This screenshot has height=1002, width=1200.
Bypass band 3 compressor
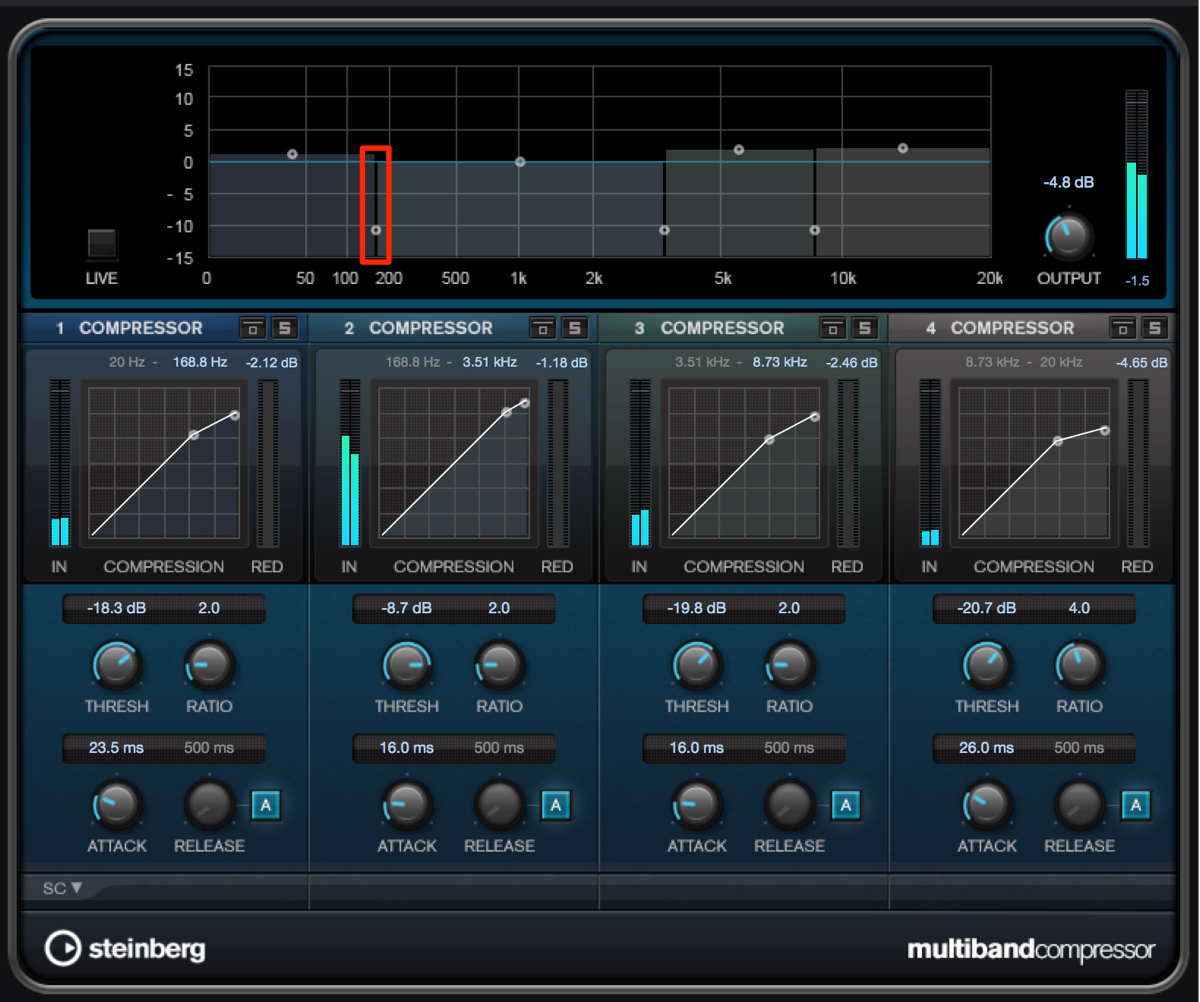(x=833, y=328)
